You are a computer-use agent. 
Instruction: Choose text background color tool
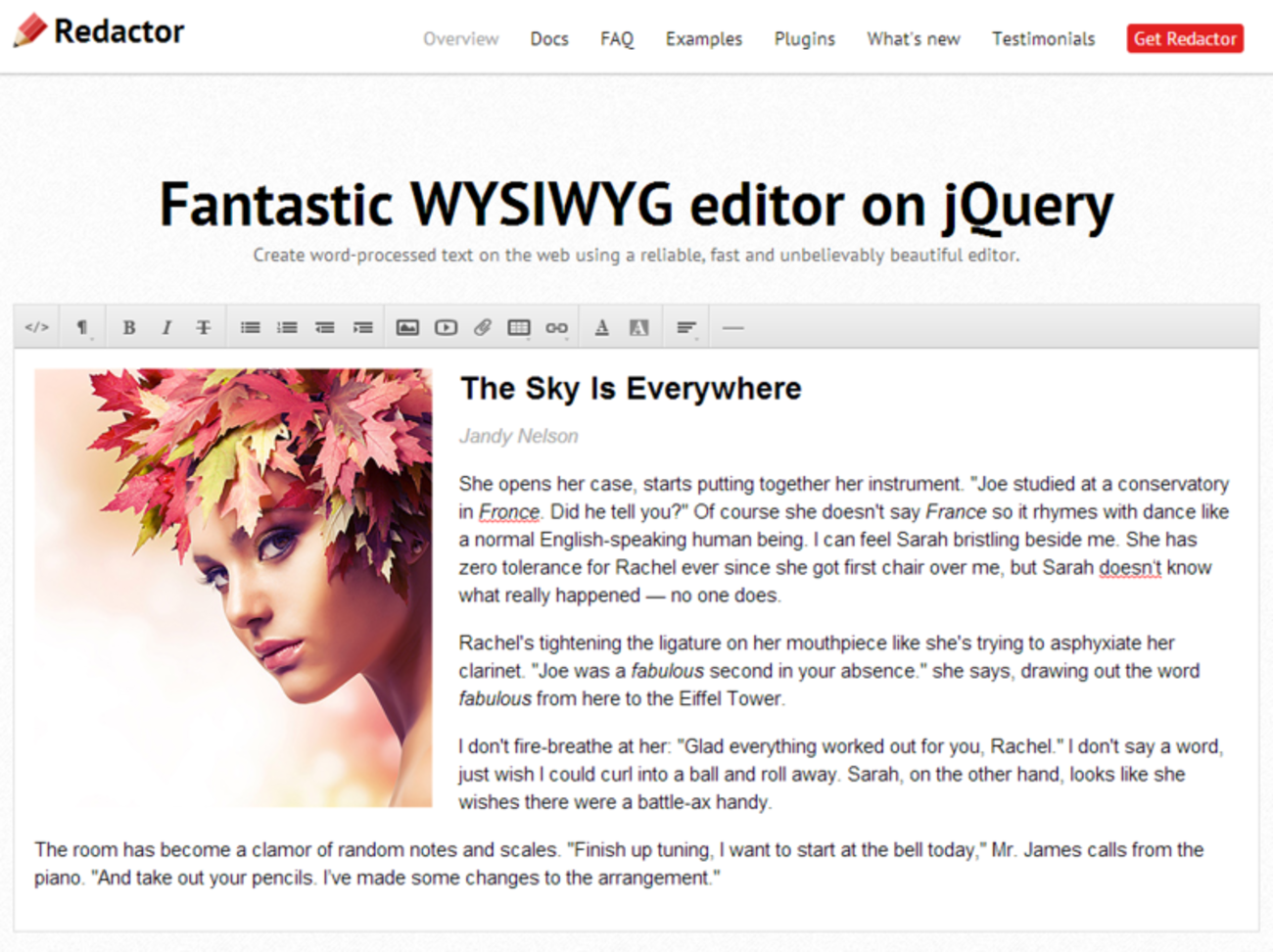coord(639,327)
